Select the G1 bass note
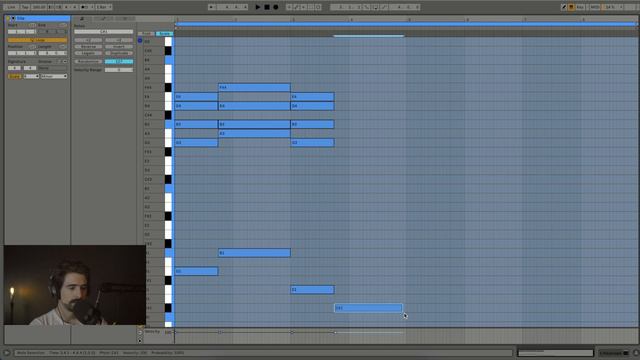 click(x=196, y=271)
